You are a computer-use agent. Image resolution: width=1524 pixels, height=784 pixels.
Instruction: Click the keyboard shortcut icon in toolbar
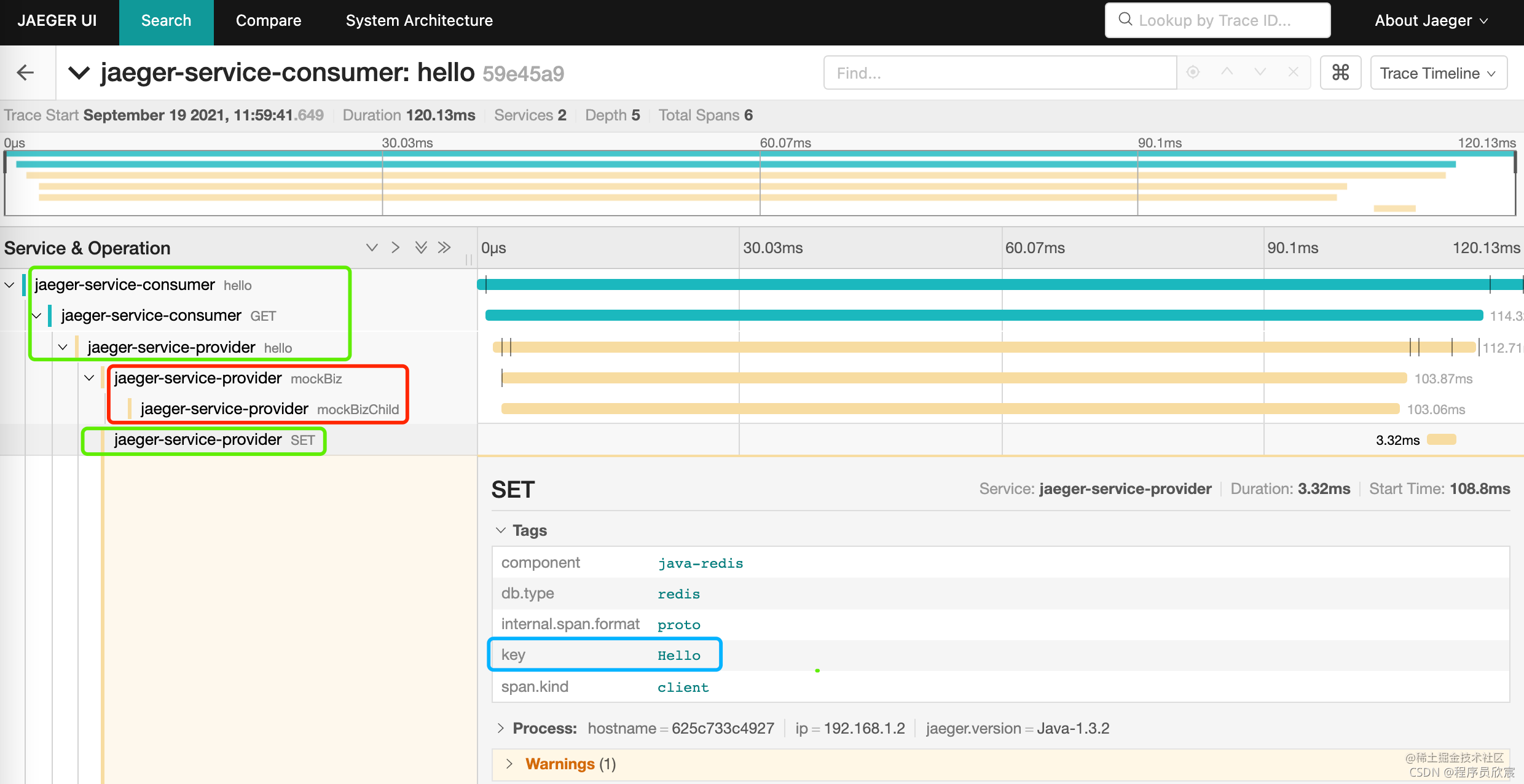[x=1341, y=71]
